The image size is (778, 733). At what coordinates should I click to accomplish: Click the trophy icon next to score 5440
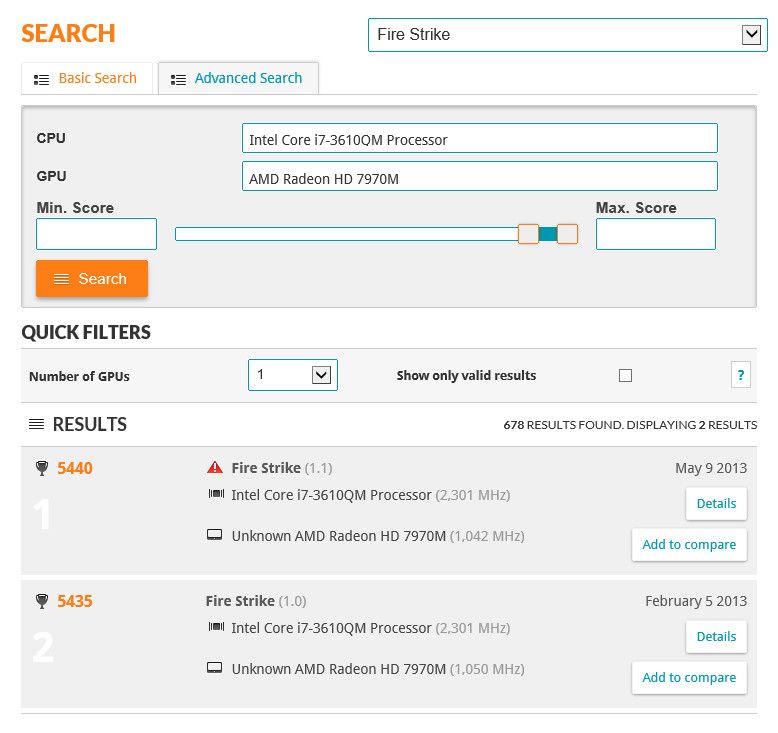pos(41,468)
